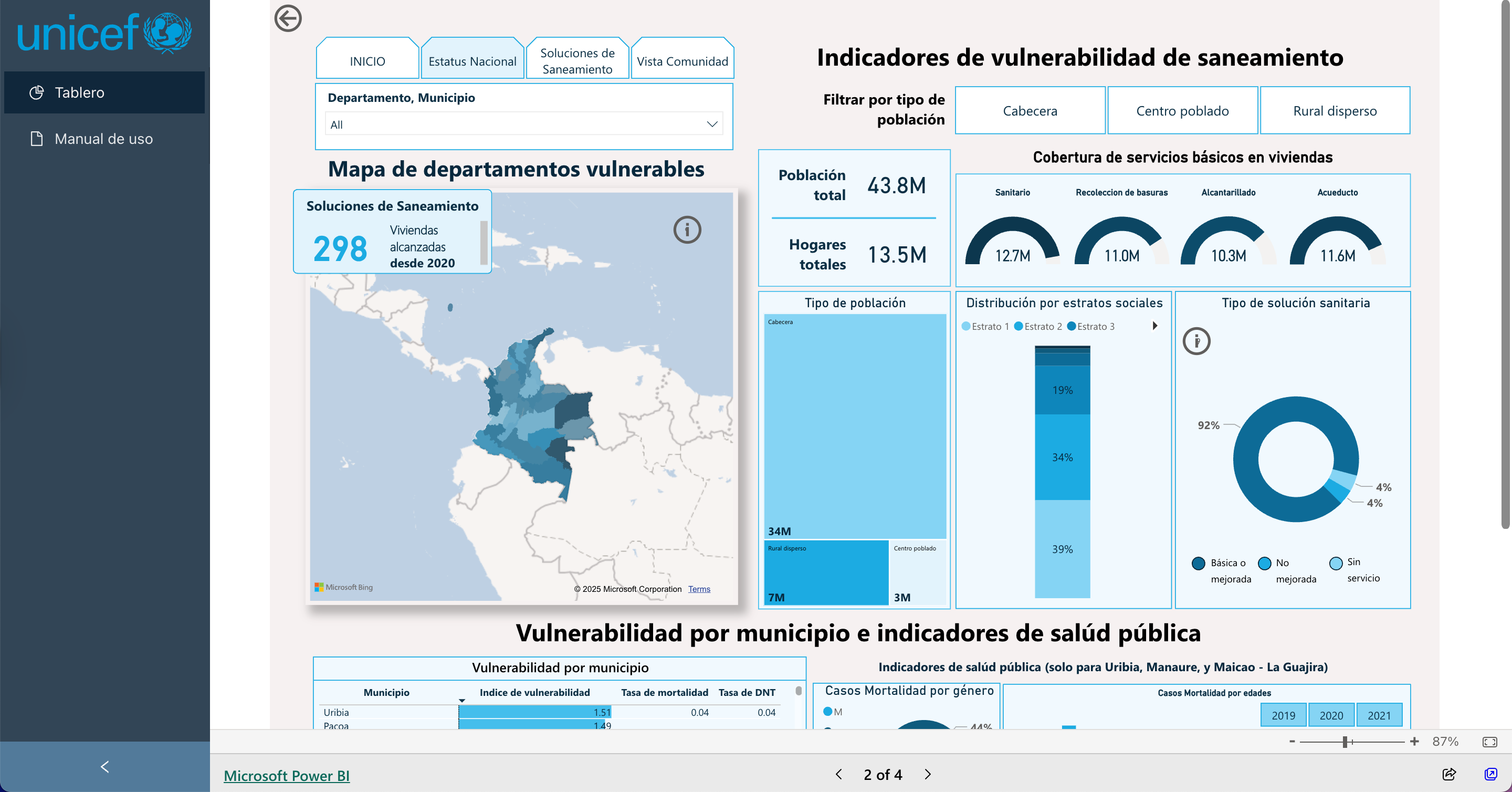The height and width of the screenshot is (792, 1512).
Task: Open Microsoft Power BI link
Action: click(287, 776)
